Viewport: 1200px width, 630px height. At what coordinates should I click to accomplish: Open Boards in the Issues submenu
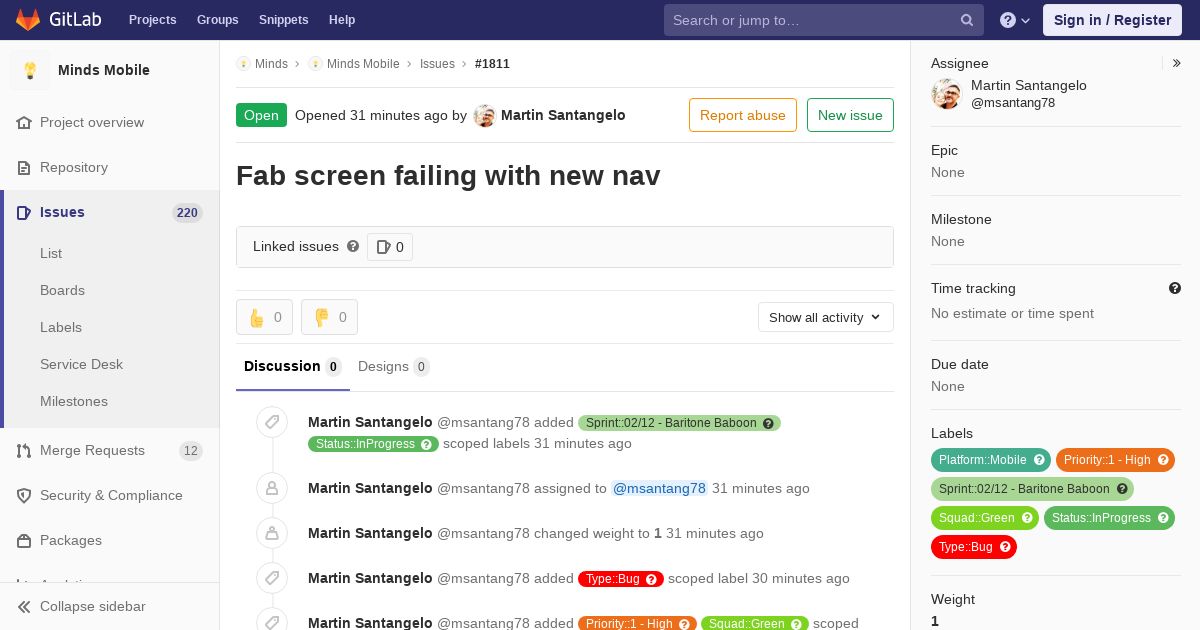coord(62,290)
